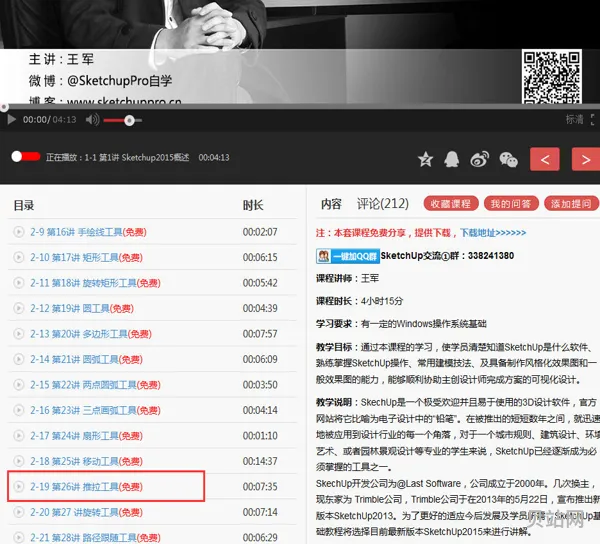
Task: Click the star favorite share icon
Action: [426, 160]
